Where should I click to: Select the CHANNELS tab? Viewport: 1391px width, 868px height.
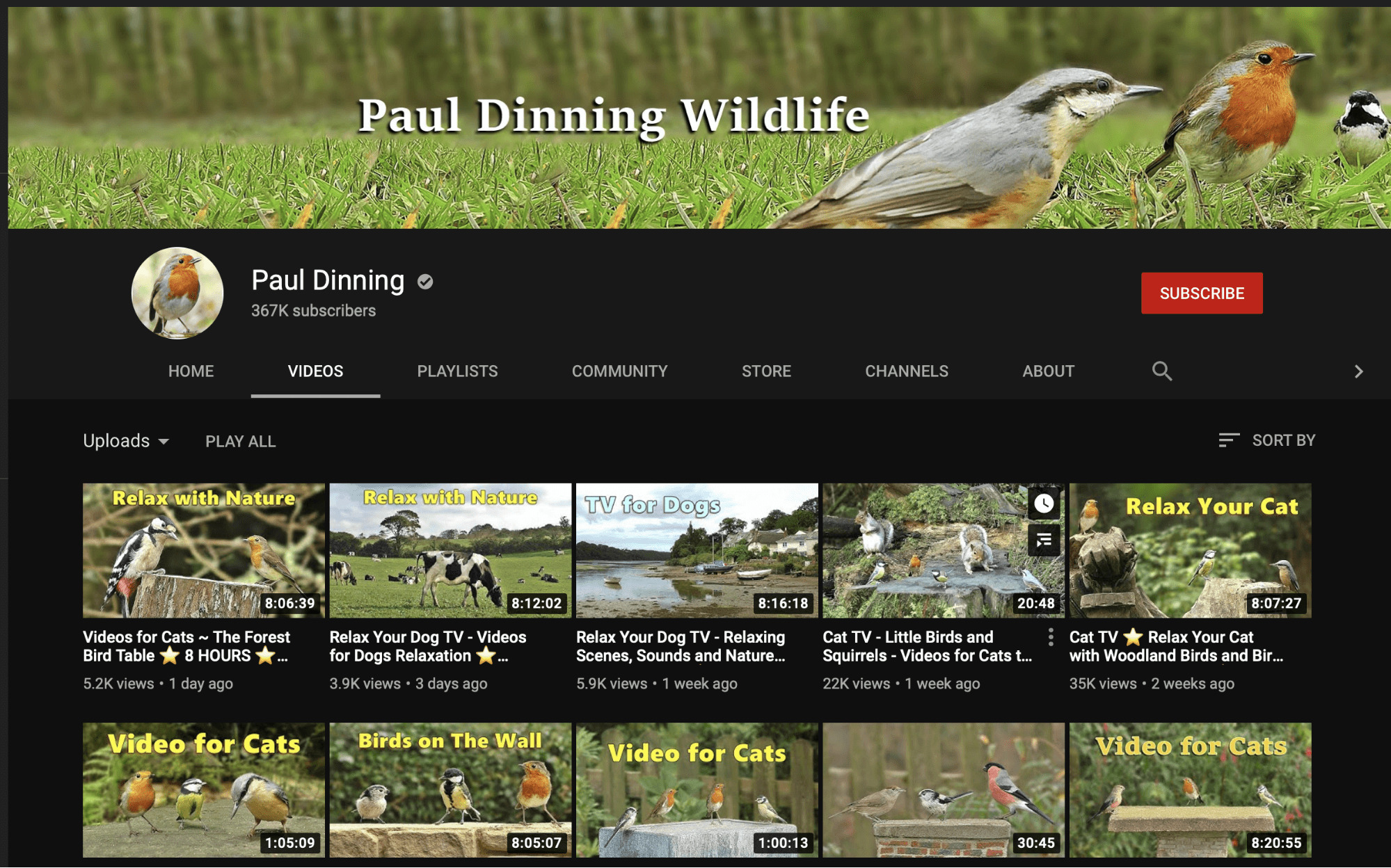coord(906,371)
